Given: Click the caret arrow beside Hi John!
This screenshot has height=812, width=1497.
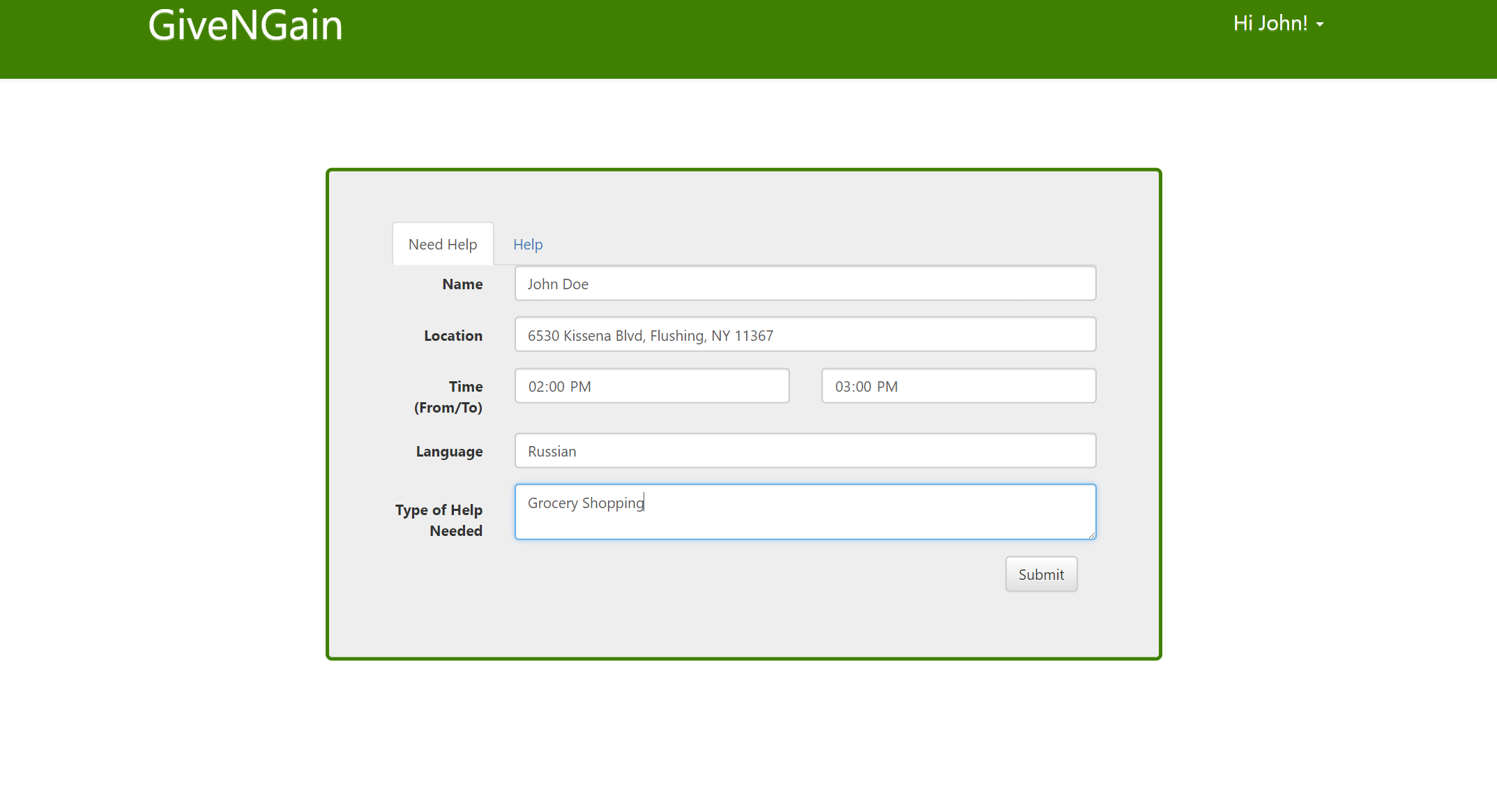Looking at the screenshot, I should click(x=1320, y=25).
